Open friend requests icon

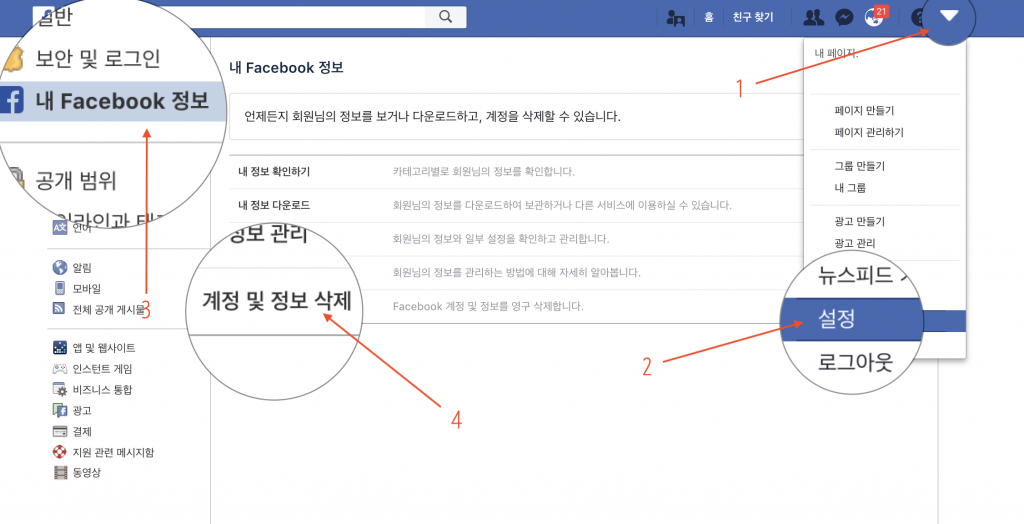(813, 18)
